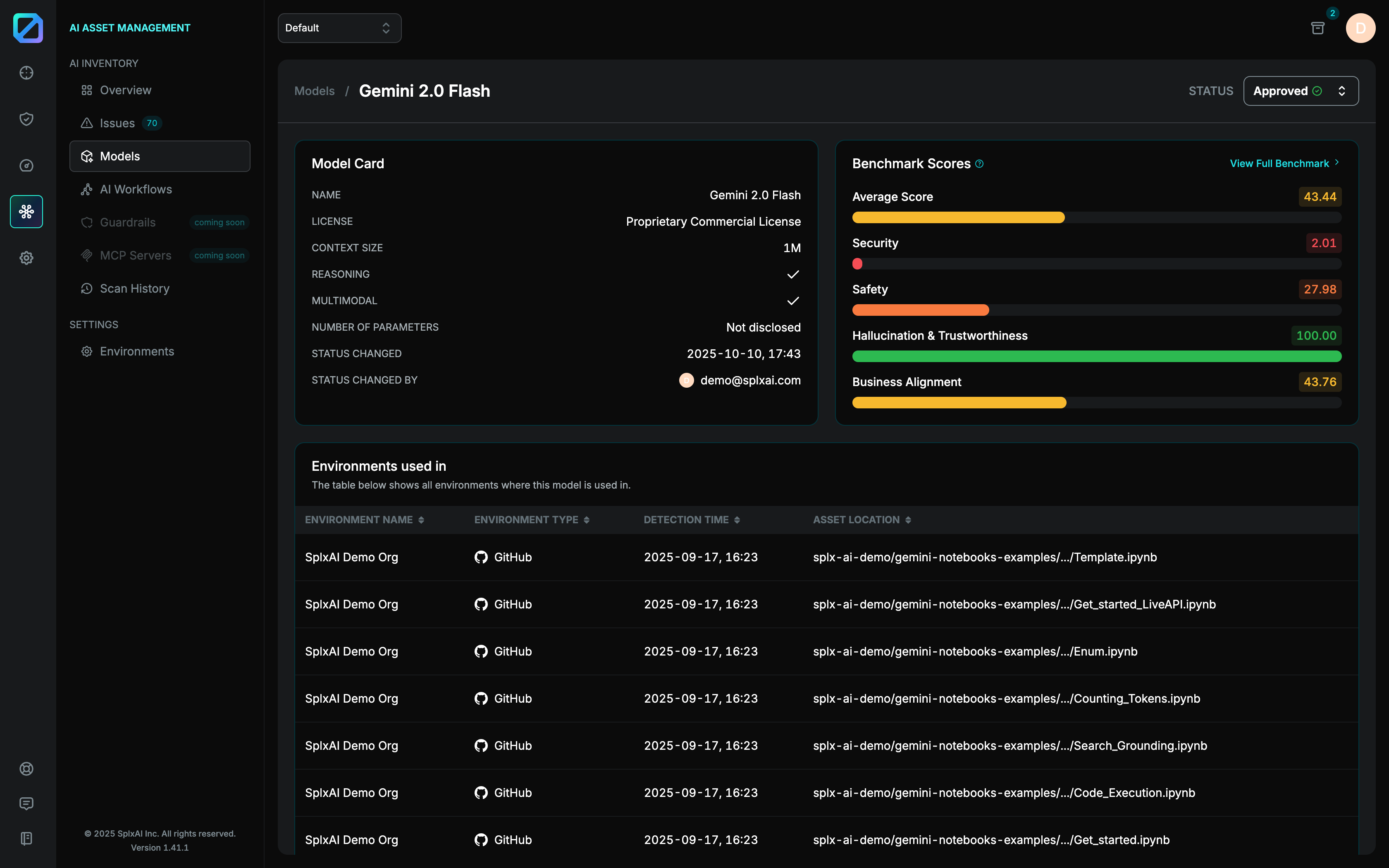
Task: Click the Models breadcrumb link
Action: pos(314,91)
